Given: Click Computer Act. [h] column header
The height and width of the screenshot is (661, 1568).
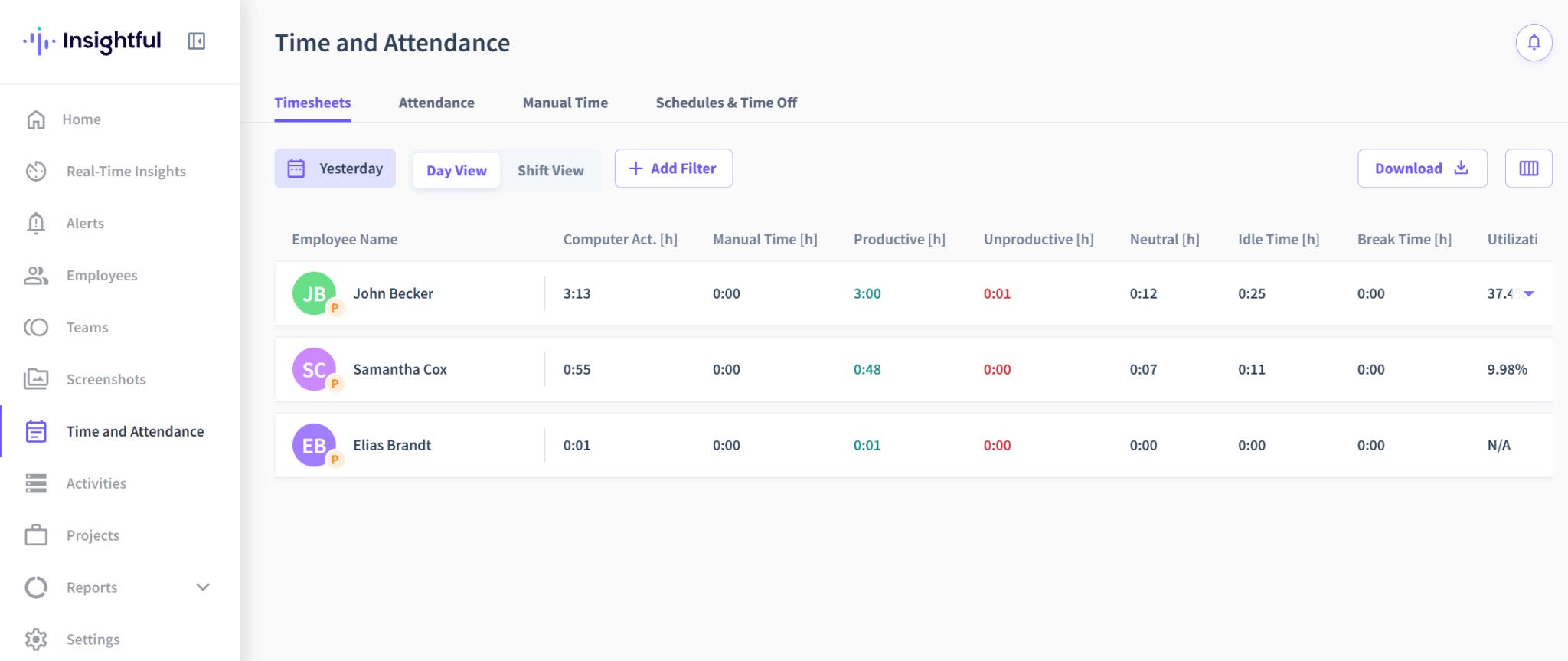Looking at the screenshot, I should [620, 239].
